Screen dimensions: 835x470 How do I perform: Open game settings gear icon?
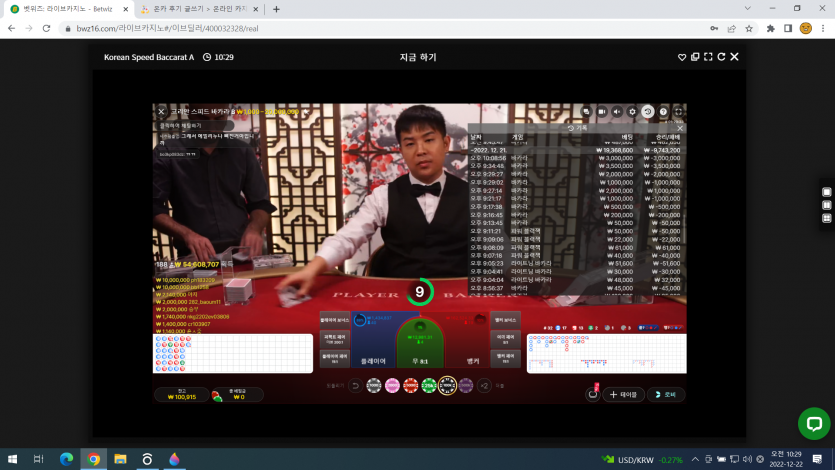[632, 112]
